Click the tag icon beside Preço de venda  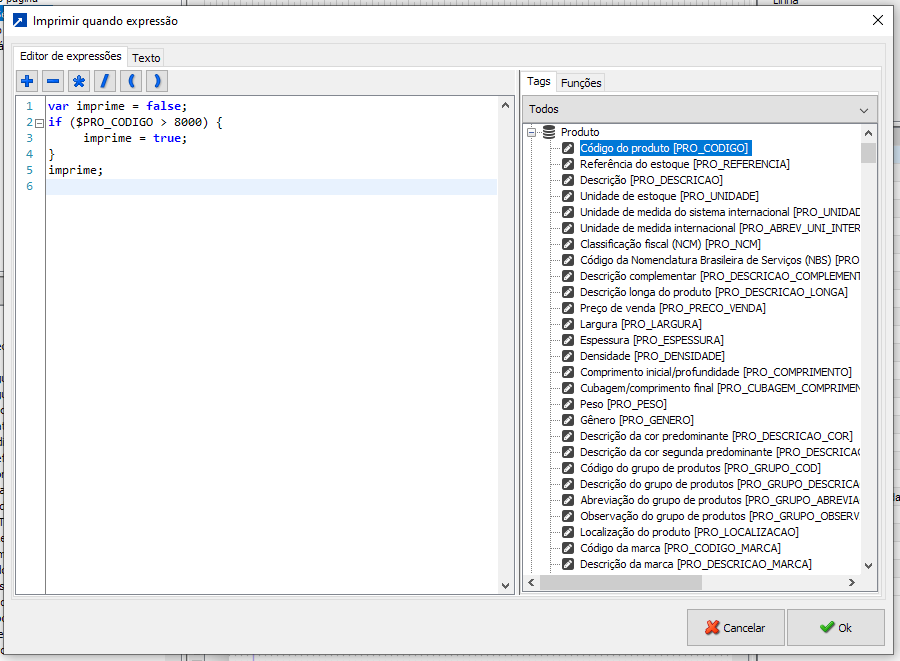click(x=568, y=308)
